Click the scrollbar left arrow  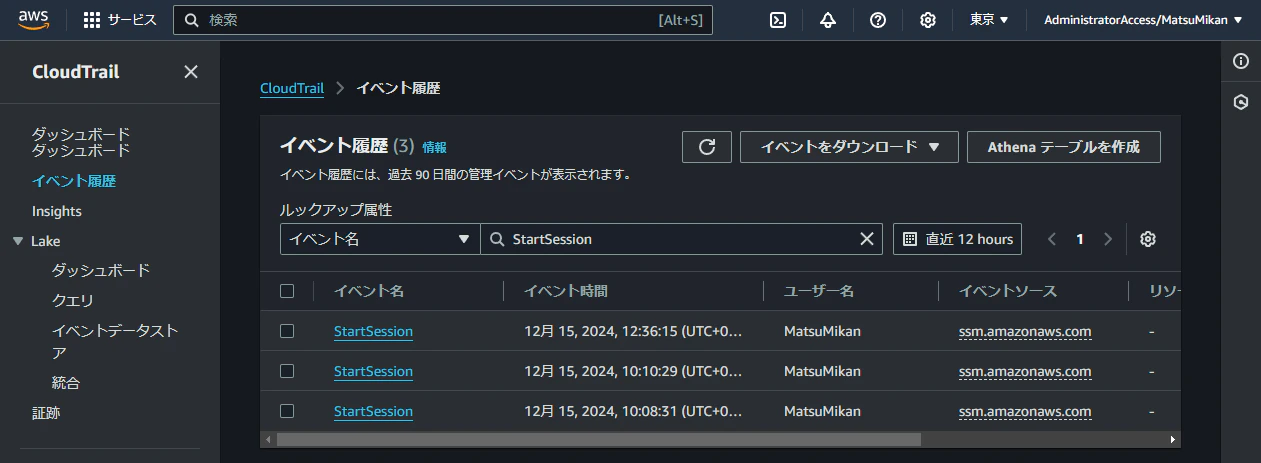[267, 439]
